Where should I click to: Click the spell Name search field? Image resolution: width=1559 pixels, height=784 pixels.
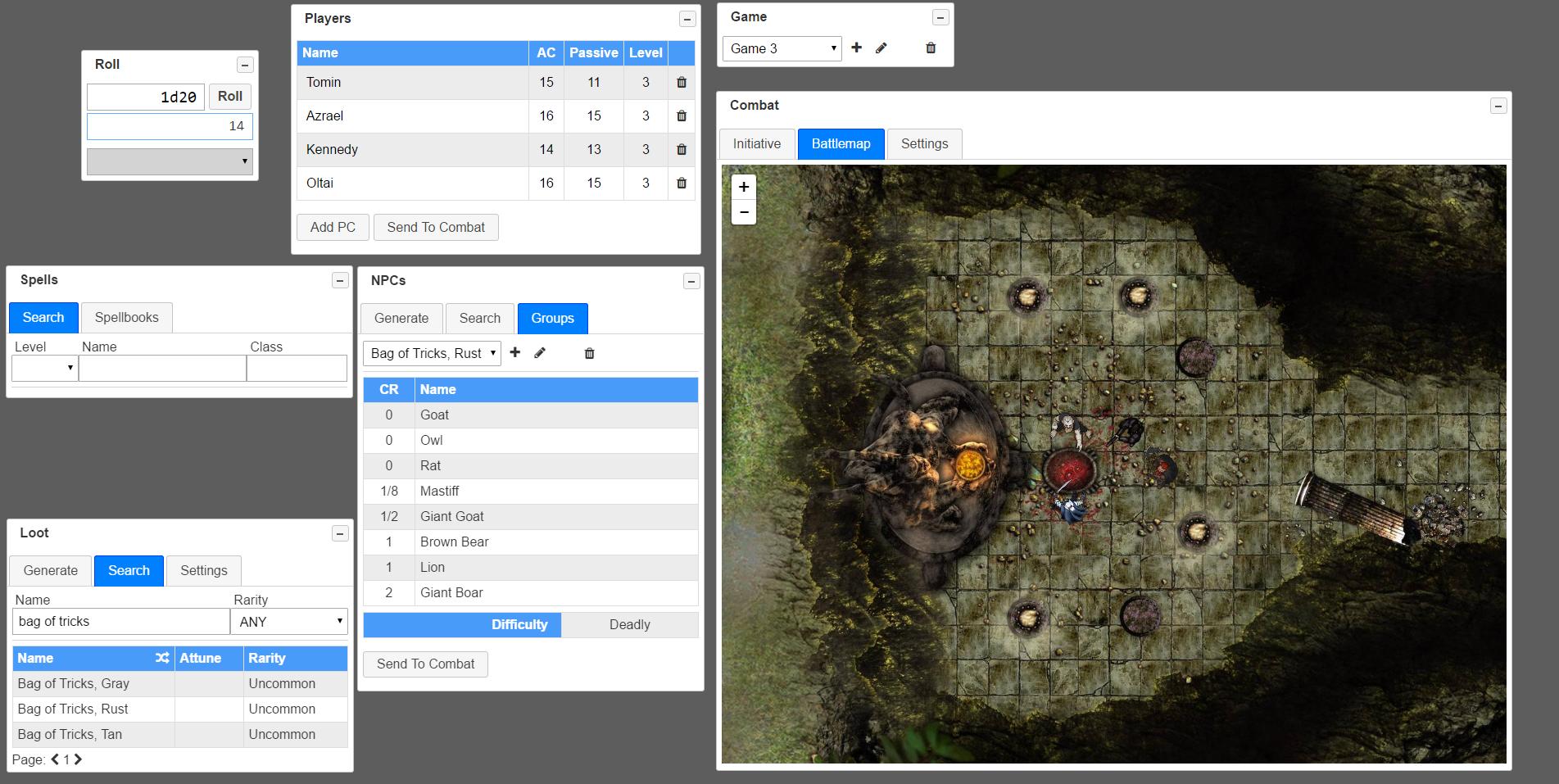[162, 368]
